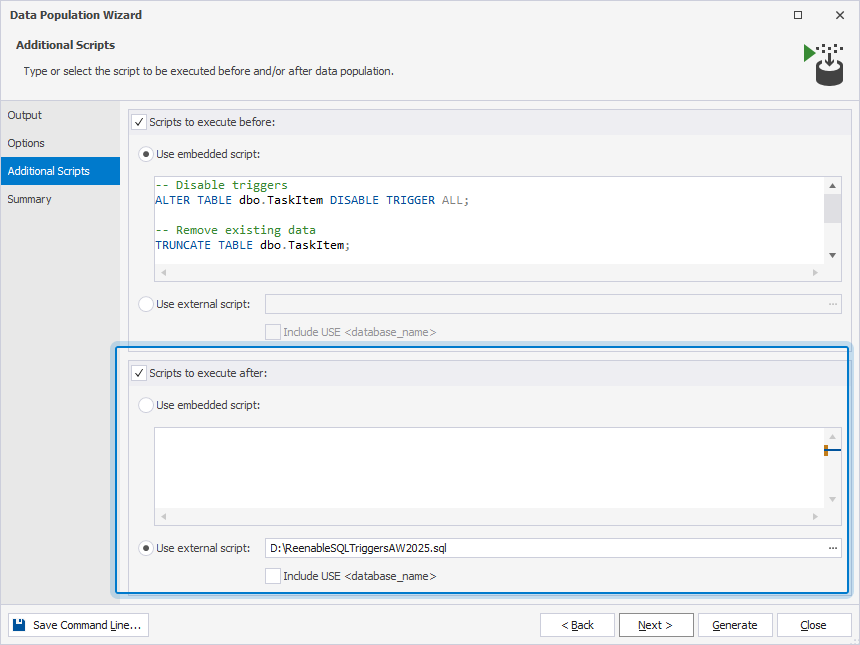
Task: Click the -- Remove existing data comment
Action: pyautogui.click(x=235, y=230)
